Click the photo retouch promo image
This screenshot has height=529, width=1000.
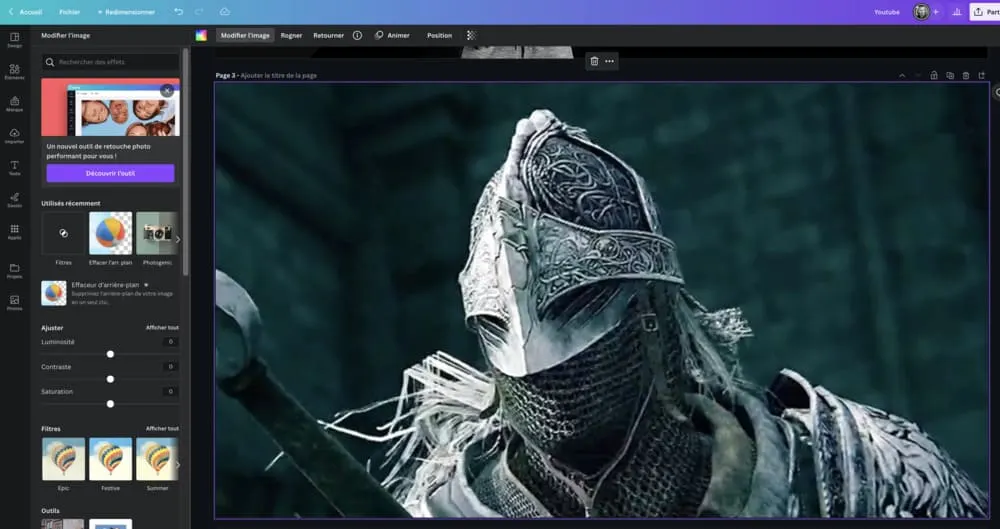click(x=110, y=107)
